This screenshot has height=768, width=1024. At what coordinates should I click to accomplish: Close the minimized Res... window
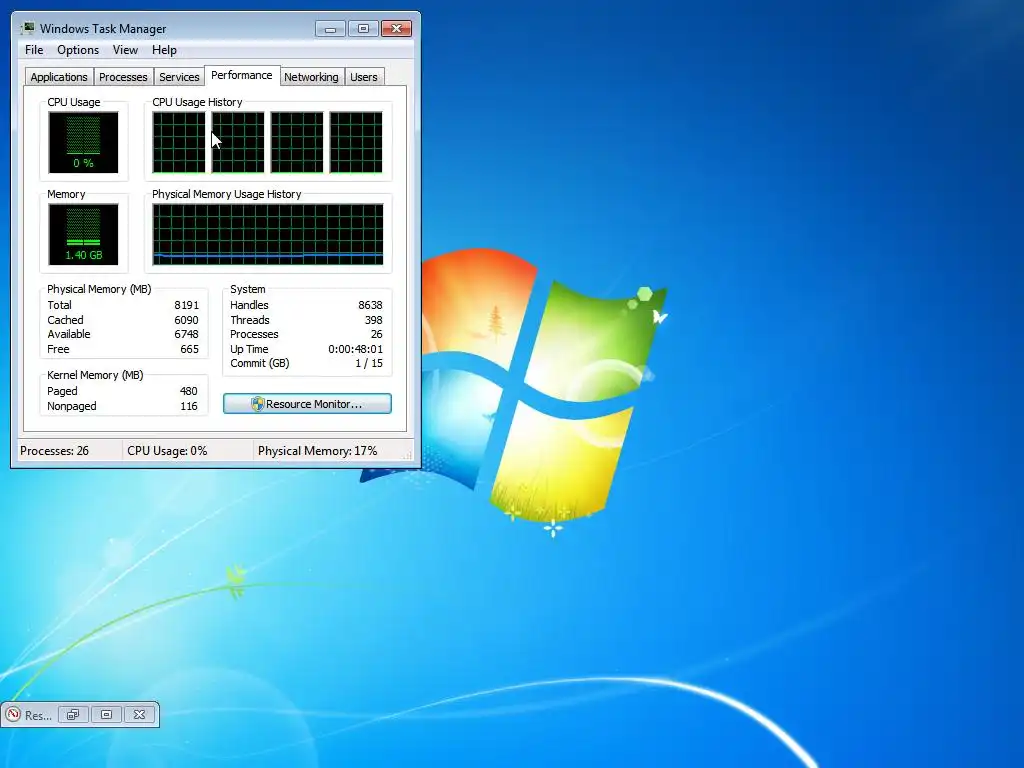point(139,714)
